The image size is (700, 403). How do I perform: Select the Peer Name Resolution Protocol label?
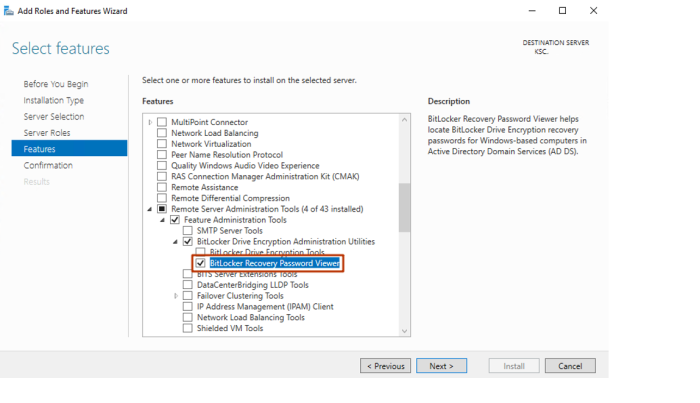pyautogui.click(x=227, y=155)
